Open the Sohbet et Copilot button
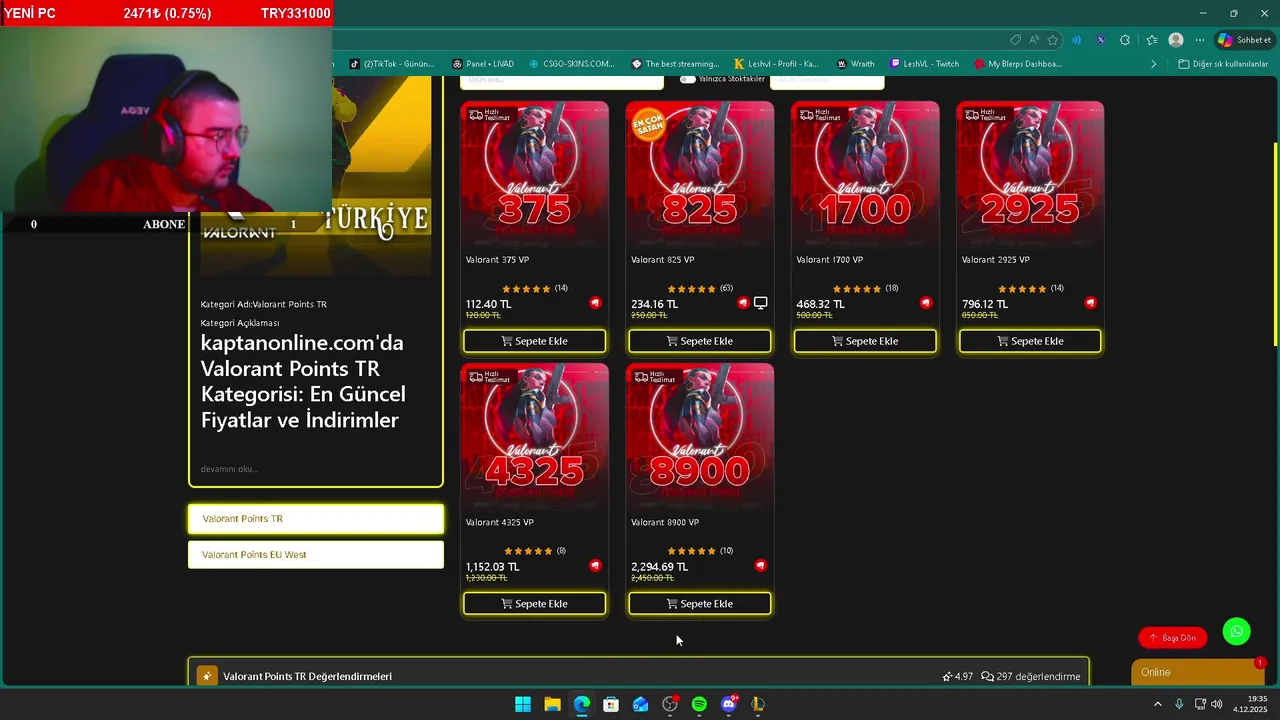Viewport: 1280px width, 720px height. click(x=1244, y=40)
